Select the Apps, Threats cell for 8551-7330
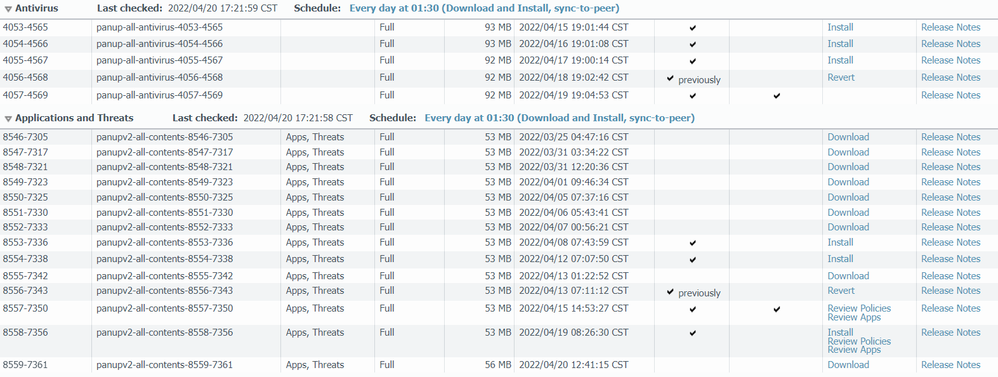The height and width of the screenshot is (377, 998). [x=314, y=213]
